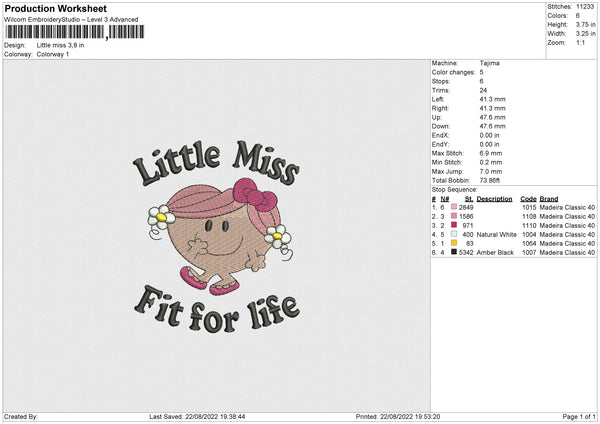Click stitch count 5342 in stop sequence
Screen dimensions: 600x424
466,253
